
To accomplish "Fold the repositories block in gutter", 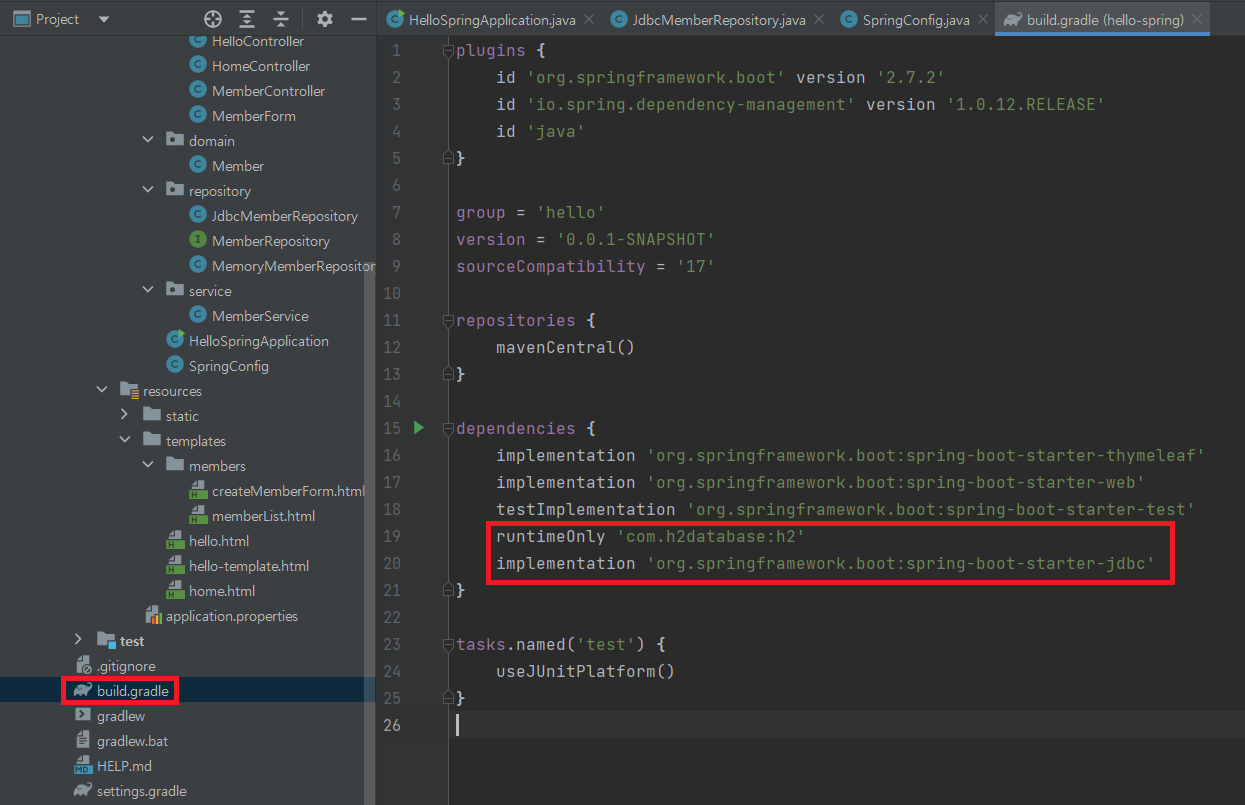I will point(447,320).
